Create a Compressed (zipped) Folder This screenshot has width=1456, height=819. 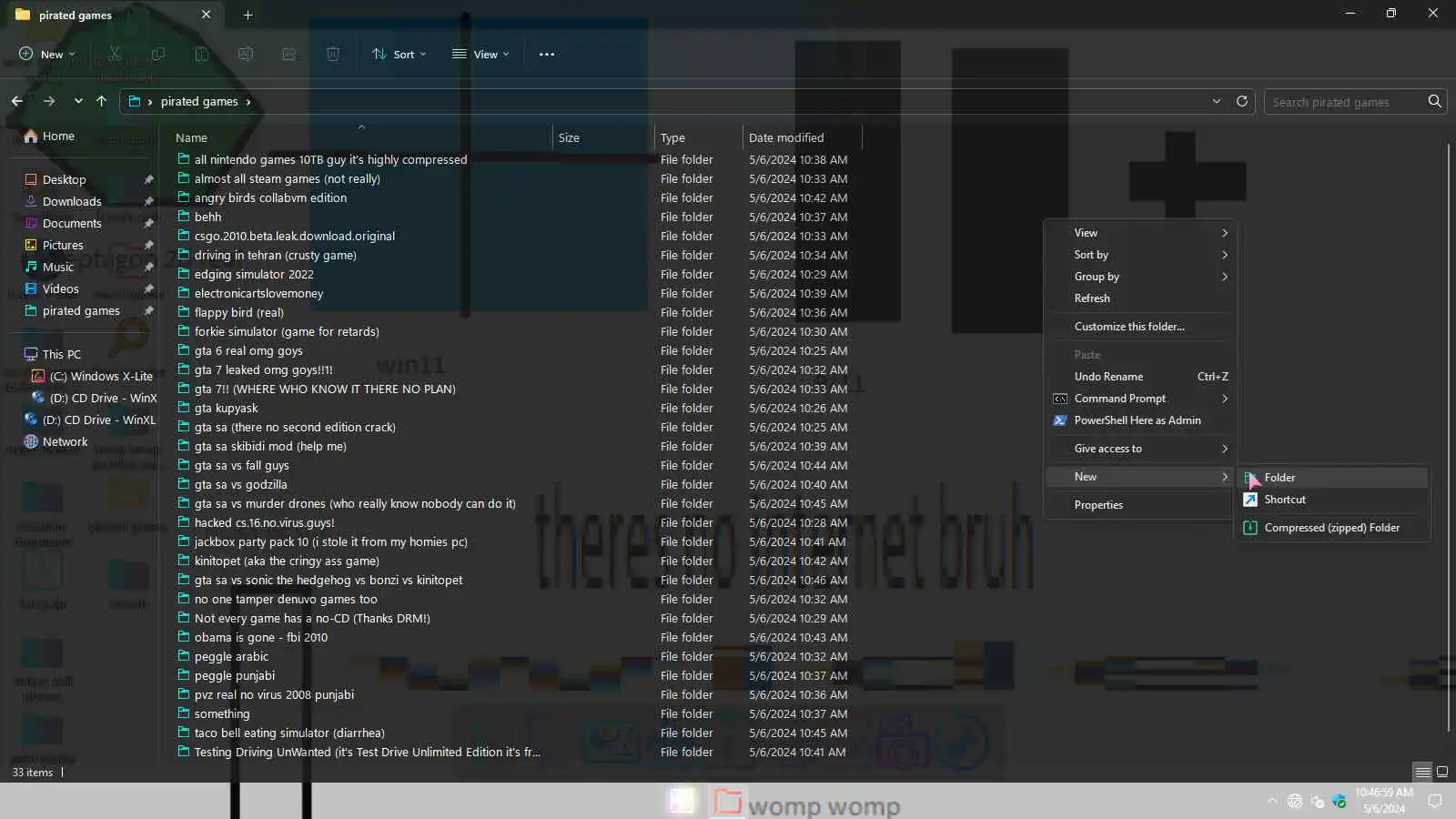[x=1332, y=528]
